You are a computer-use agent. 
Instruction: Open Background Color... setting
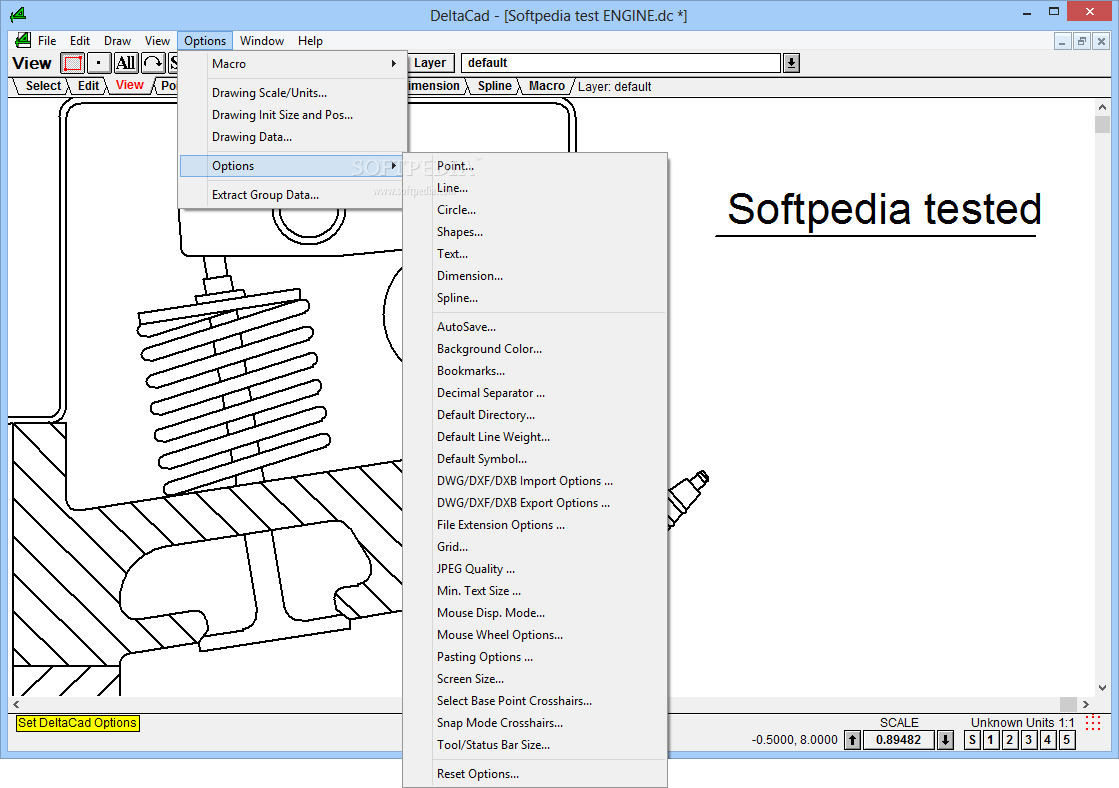click(x=535, y=349)
